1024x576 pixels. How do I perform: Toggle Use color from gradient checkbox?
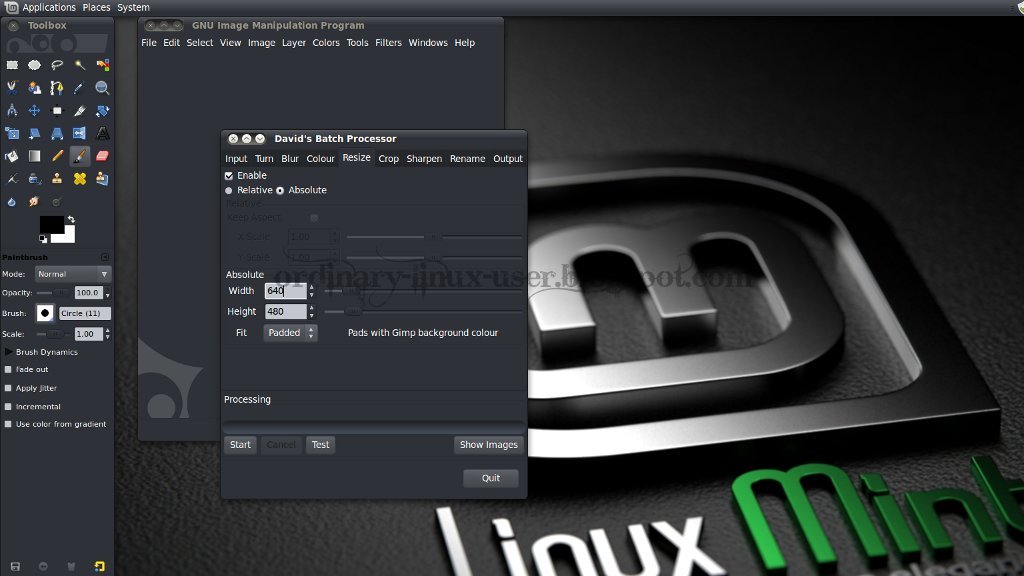pyautogui.click(x=8, y=424)
